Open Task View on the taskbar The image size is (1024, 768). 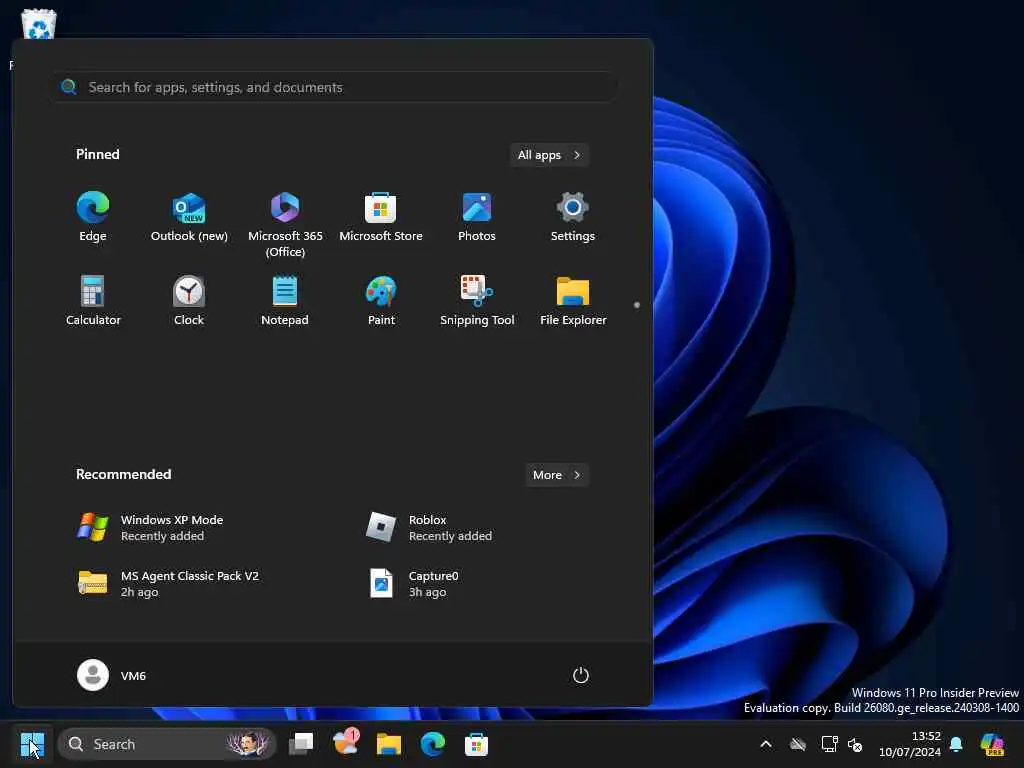pos(301,744)
